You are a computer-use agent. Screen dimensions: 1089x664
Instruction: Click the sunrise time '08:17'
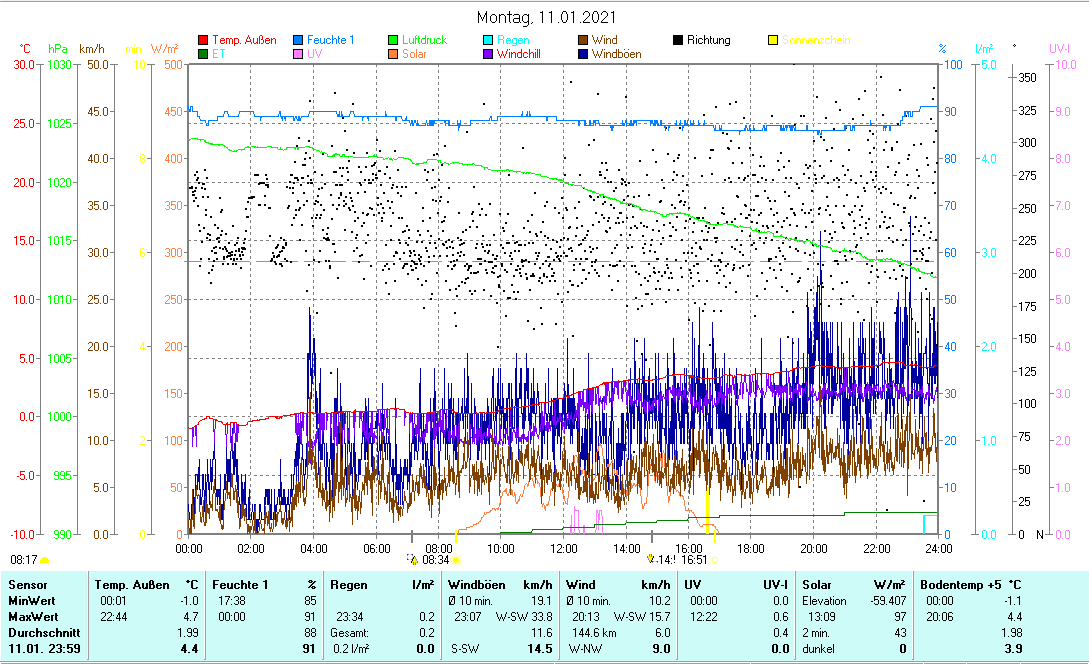24,559
